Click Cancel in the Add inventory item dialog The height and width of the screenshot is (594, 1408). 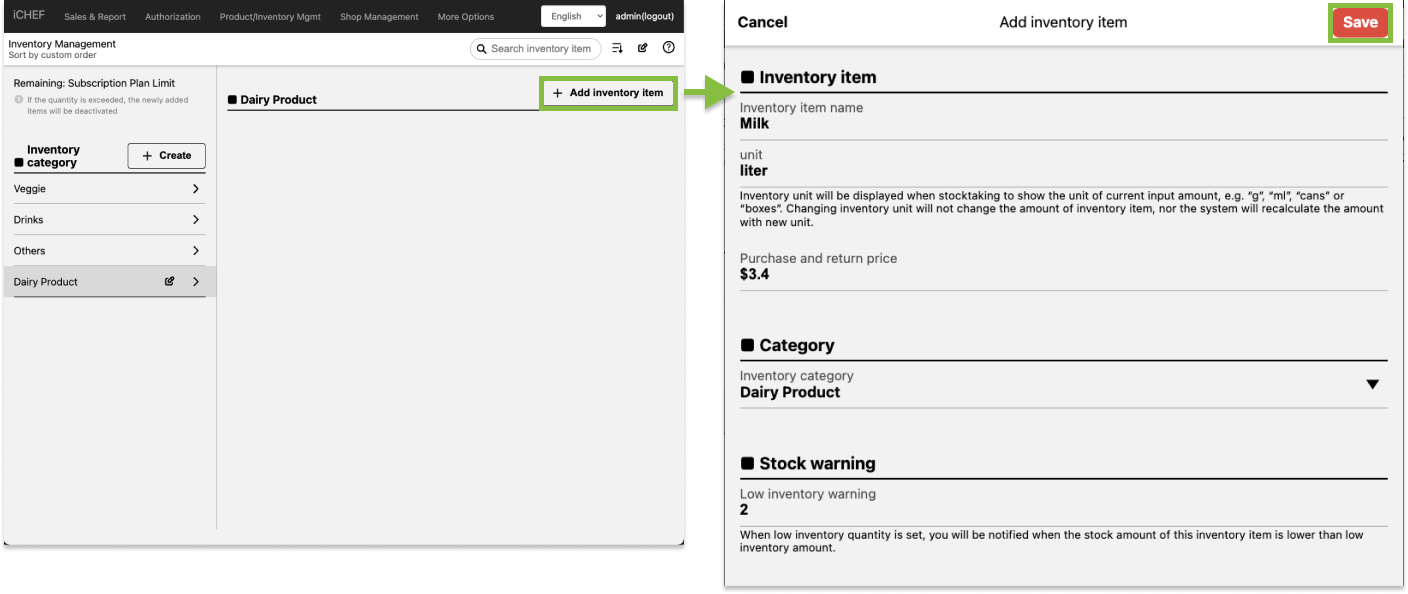tap(762, 22)
